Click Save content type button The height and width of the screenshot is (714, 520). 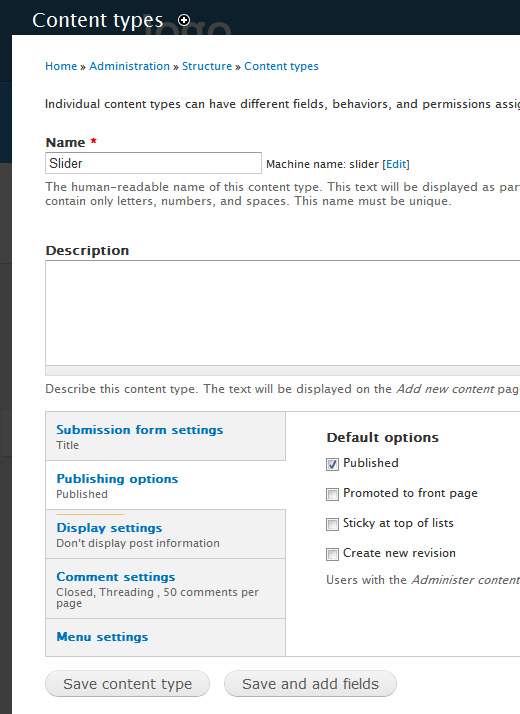(x=127, y=683)
